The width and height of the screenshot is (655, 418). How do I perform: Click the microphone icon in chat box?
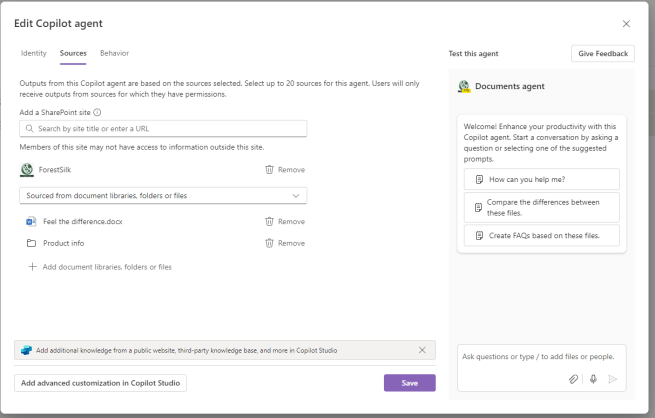593,379
